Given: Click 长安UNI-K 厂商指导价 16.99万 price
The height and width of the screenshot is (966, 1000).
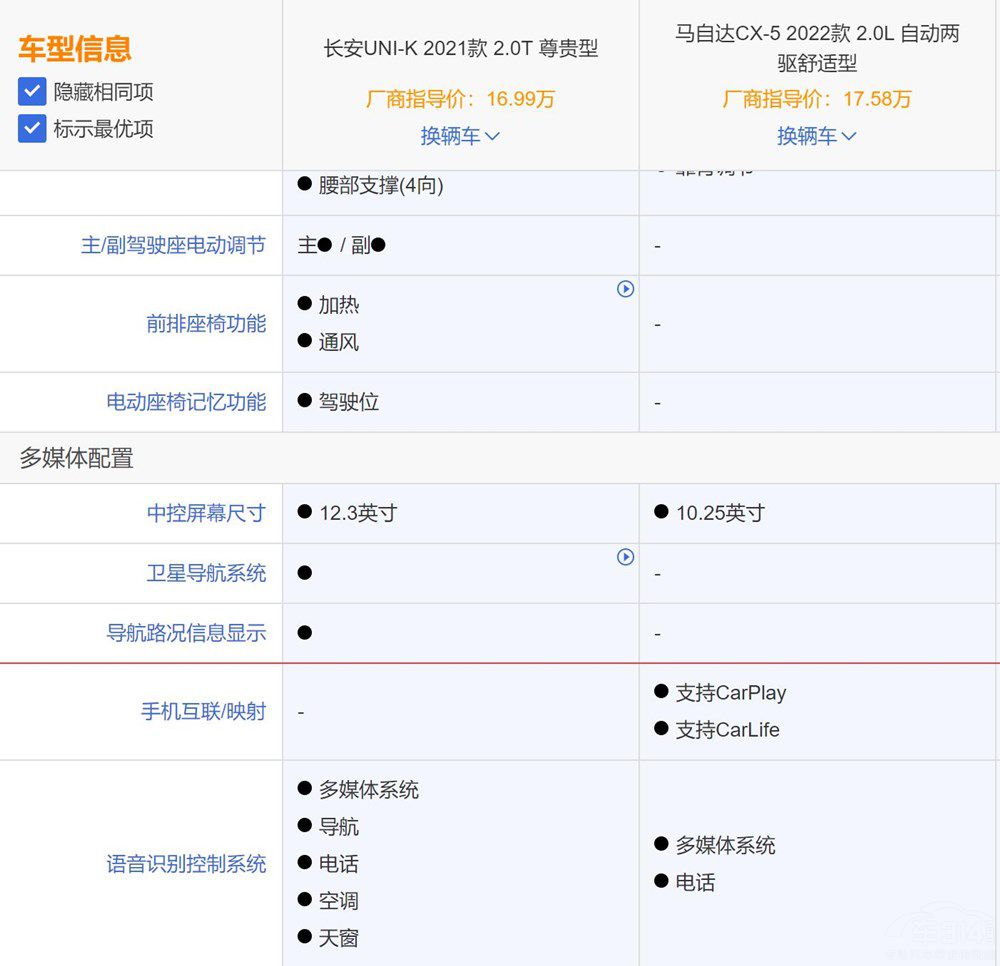Looking at the screenshot, I should (460, 99).
